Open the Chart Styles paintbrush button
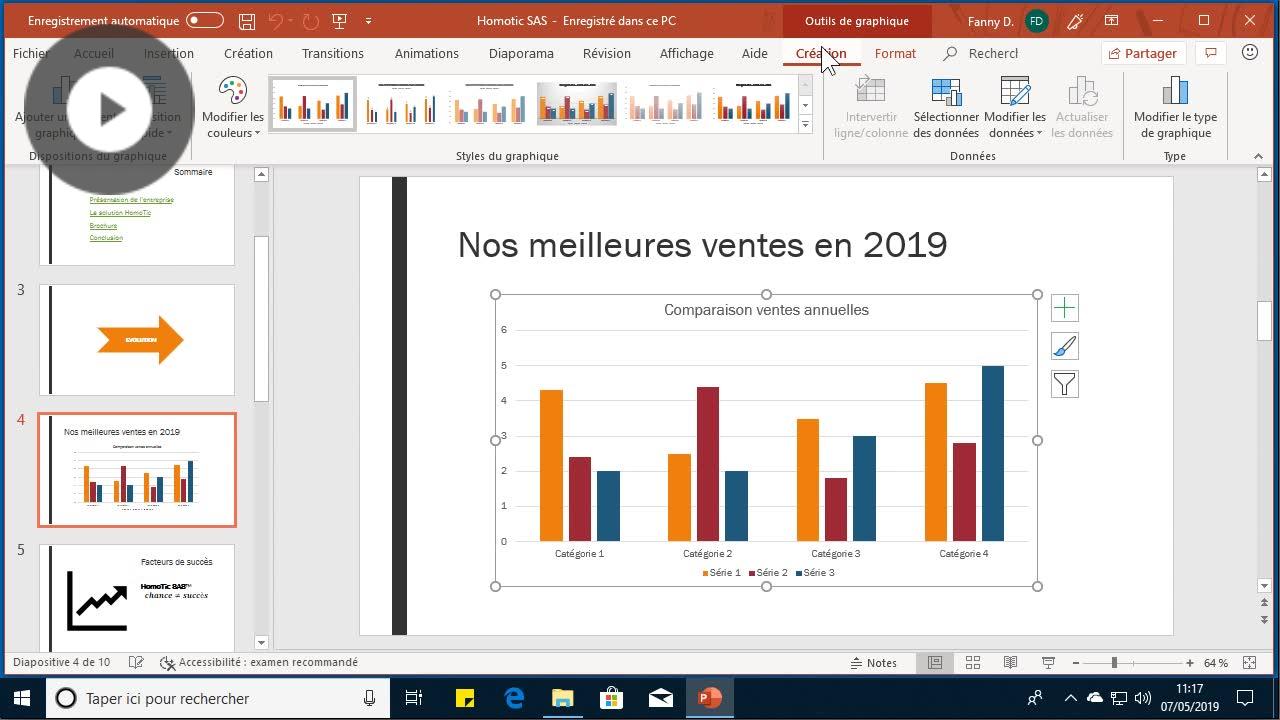This screenshot has height=720, width=1280. tap(1064, 346)
